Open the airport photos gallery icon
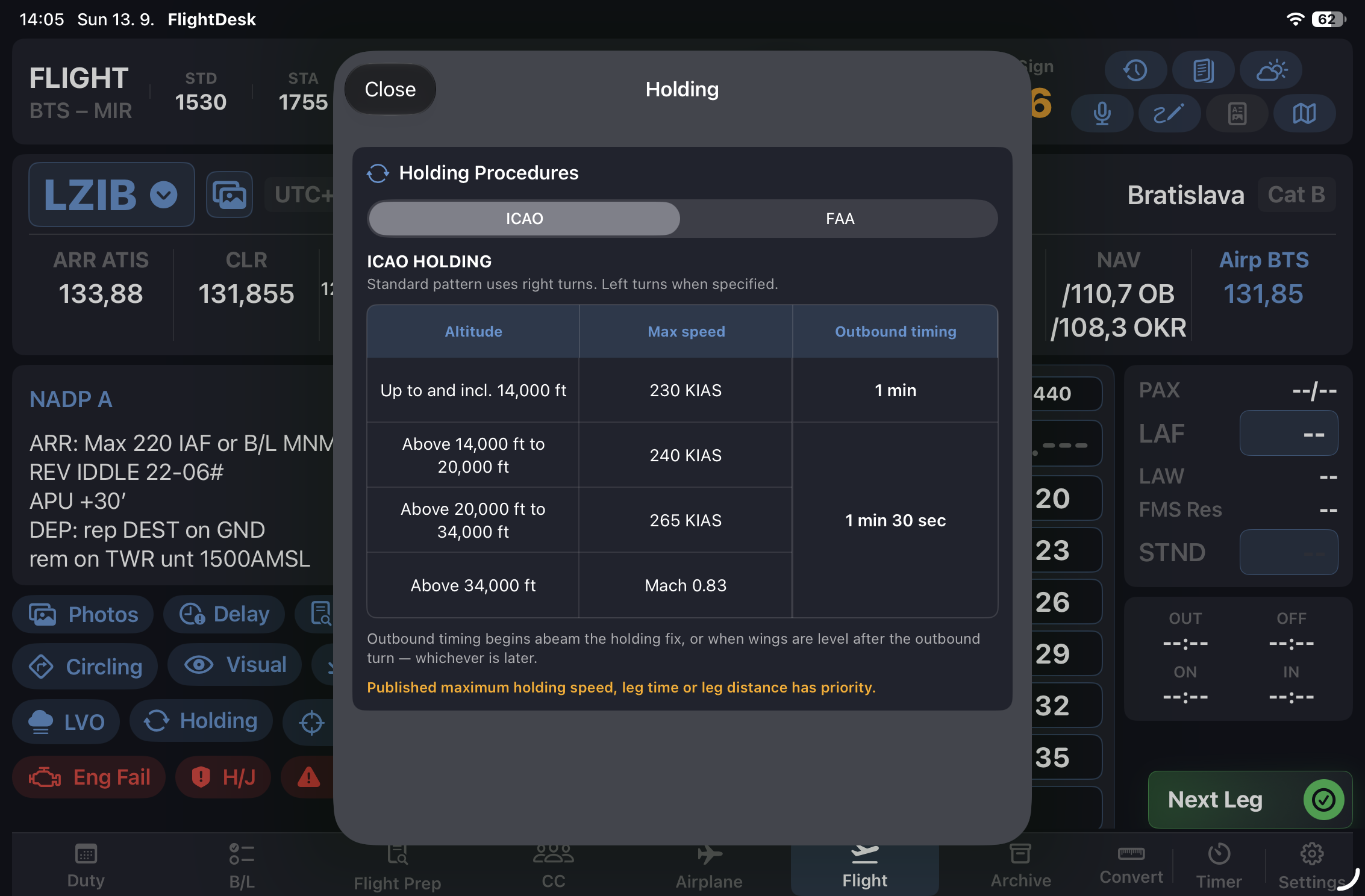Screen dimensions: 1365x896 coord(230,194)
